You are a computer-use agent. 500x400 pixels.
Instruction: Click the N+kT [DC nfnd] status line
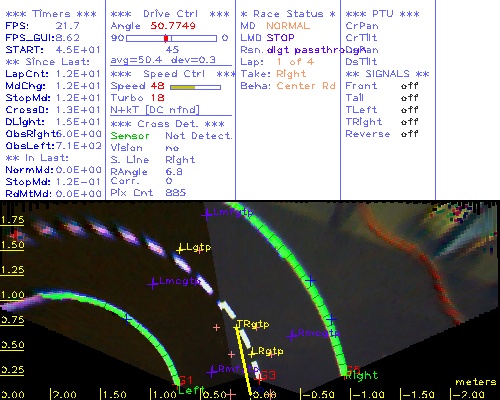coord(155,110)
